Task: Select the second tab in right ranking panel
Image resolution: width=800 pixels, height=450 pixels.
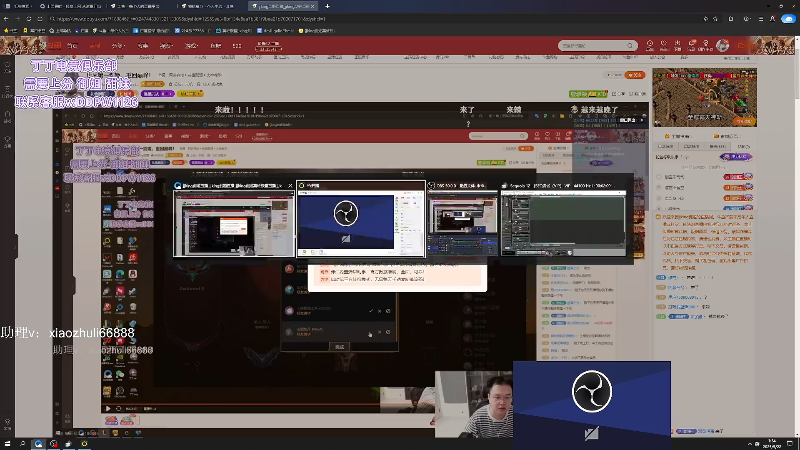Action: point(692,146)
